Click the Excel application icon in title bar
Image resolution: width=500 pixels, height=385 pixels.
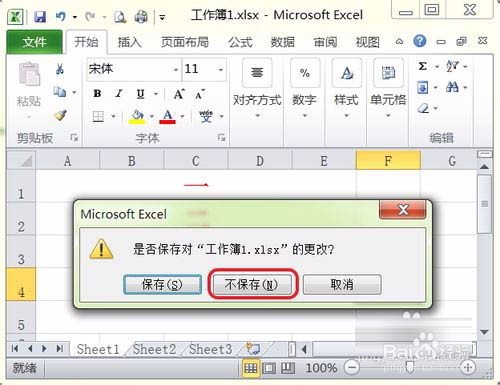point(15,17)
